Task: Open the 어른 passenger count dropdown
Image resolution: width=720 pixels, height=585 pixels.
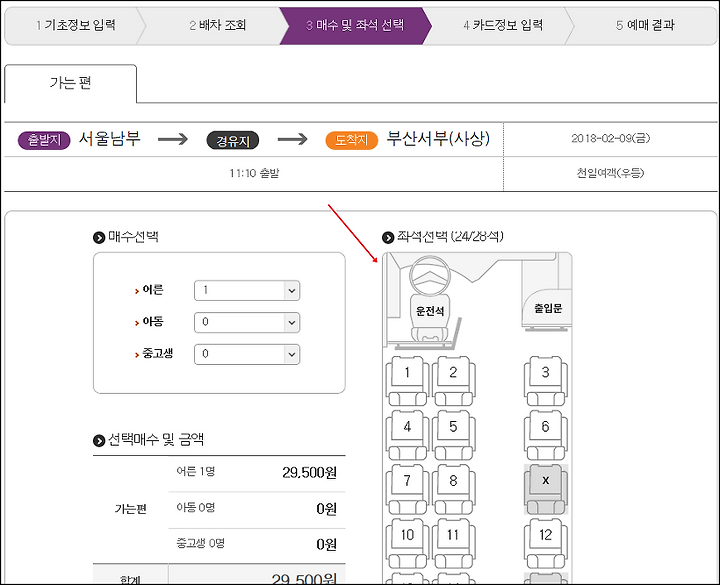Action: [247, 291]
